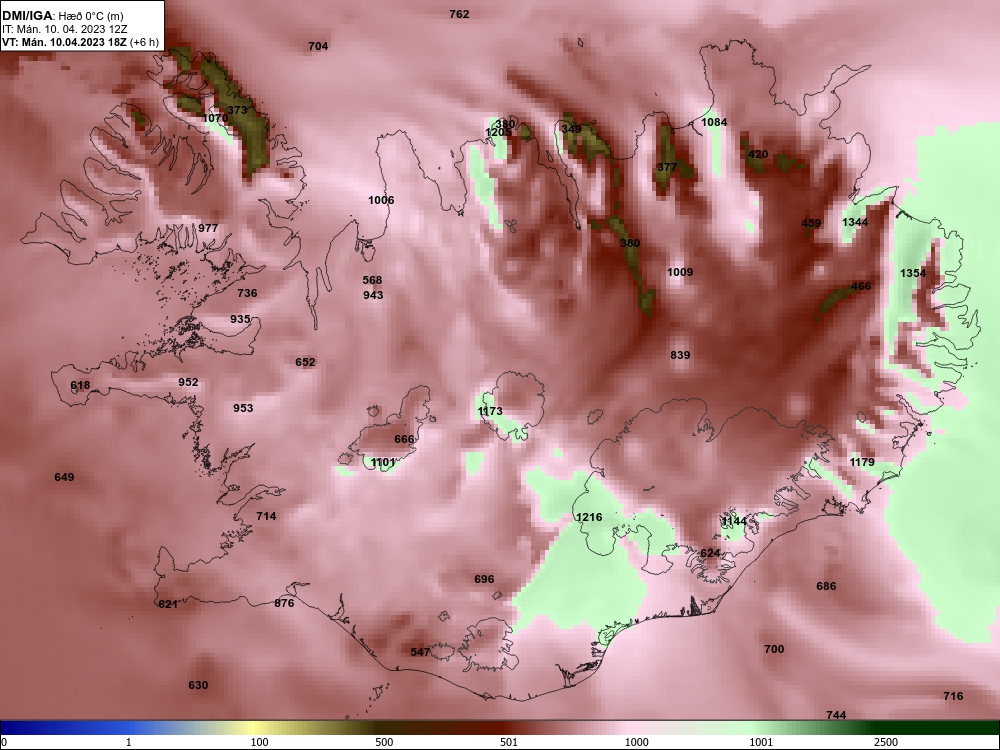Viewport: 1000px width, 750px height.
Task: Click the 373 value on green terrain
Action: [x=237, y=110]
